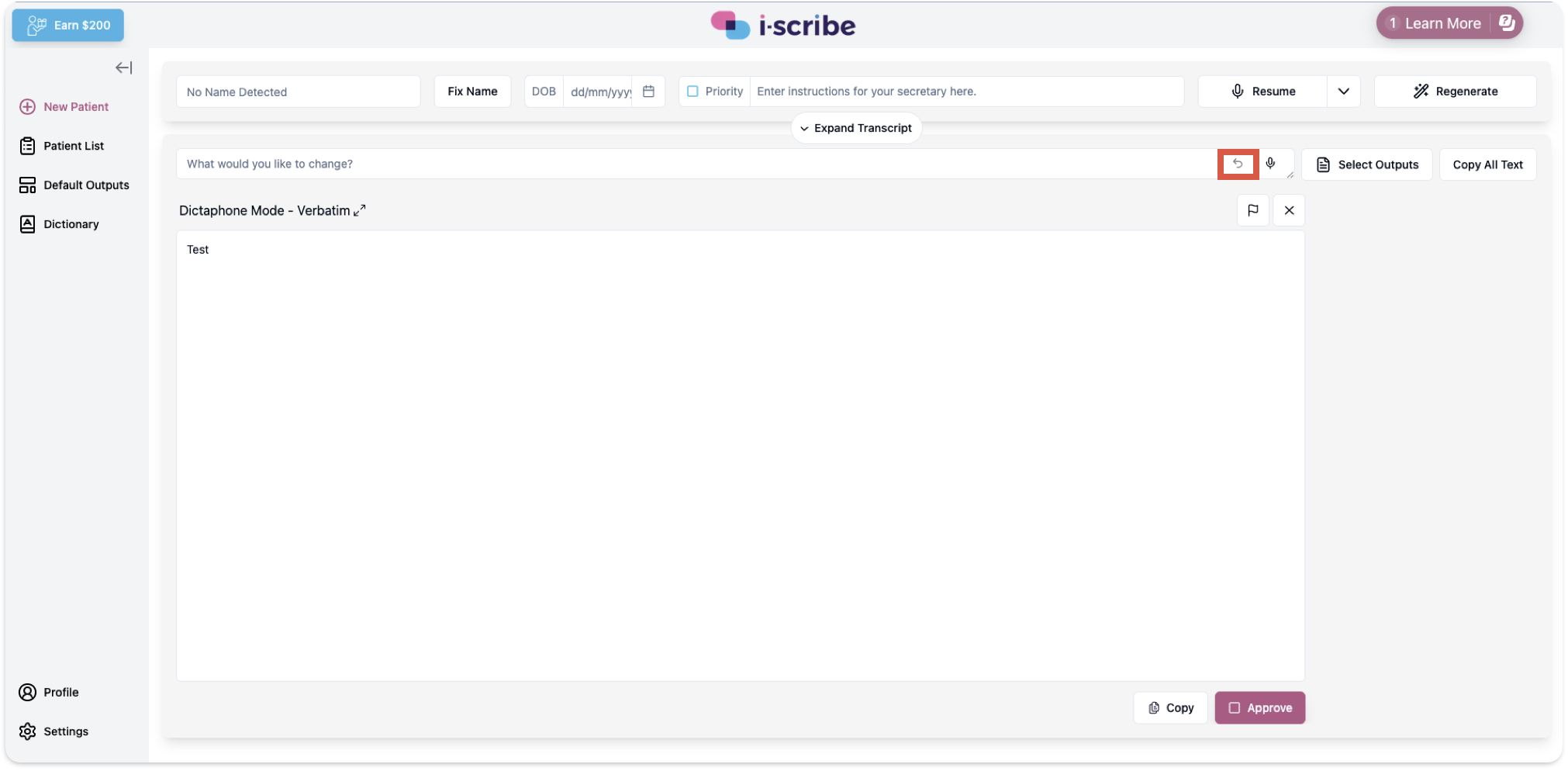Open the Resume dropdown arrow
Screen dimensions: 1568x771
click(x=1343, y=92)
